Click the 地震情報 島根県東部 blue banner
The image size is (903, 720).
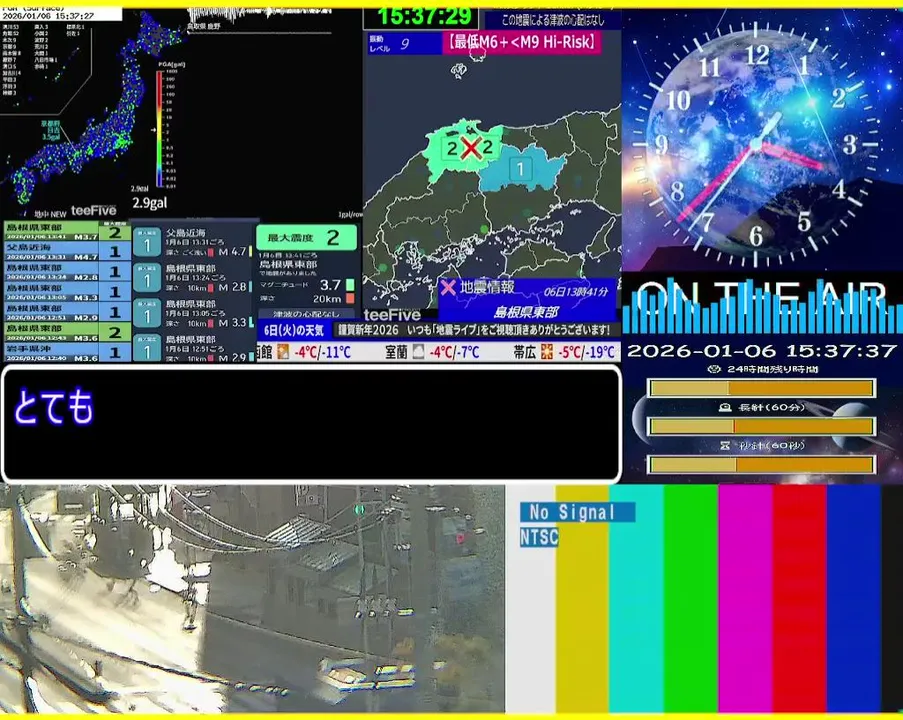527,300
